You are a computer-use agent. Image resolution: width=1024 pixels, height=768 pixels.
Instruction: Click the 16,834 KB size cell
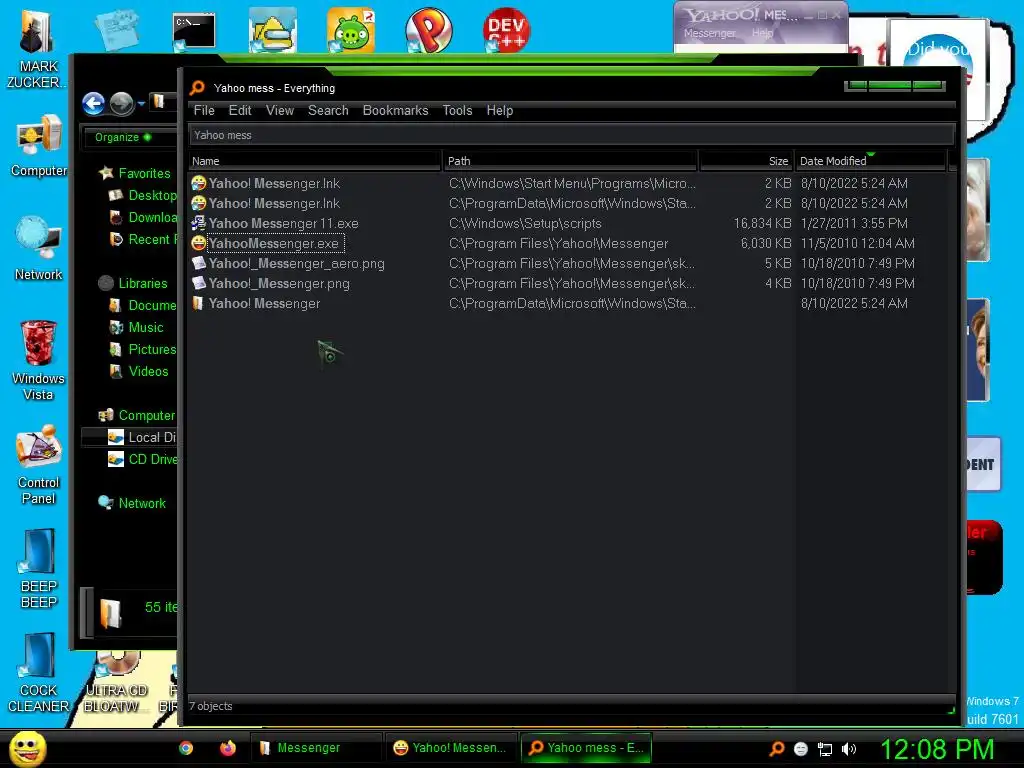(762, 223)
